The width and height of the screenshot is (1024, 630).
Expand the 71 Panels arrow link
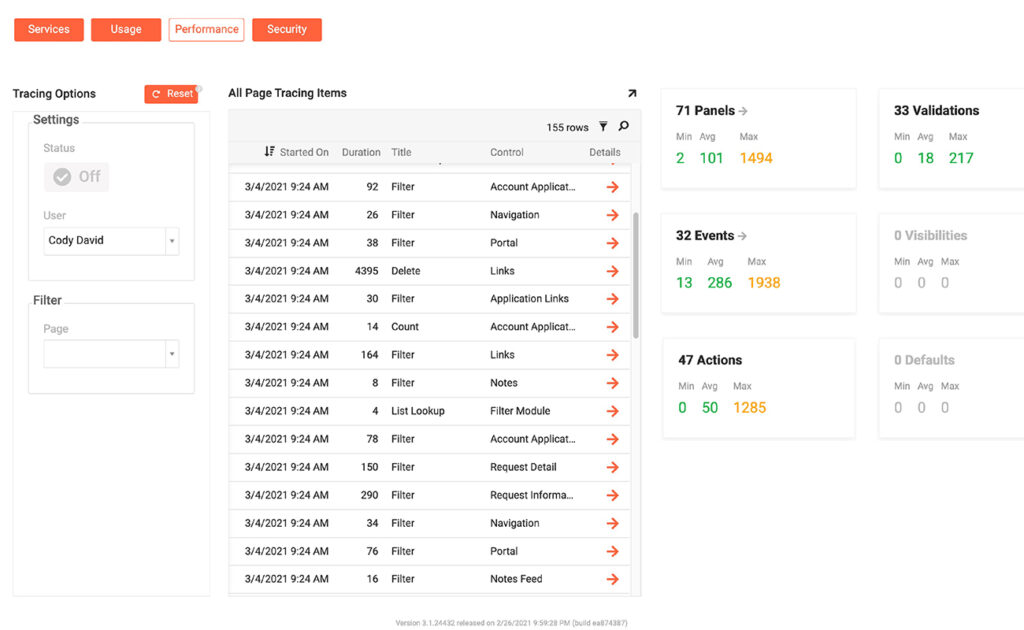[x=743, y=111]
